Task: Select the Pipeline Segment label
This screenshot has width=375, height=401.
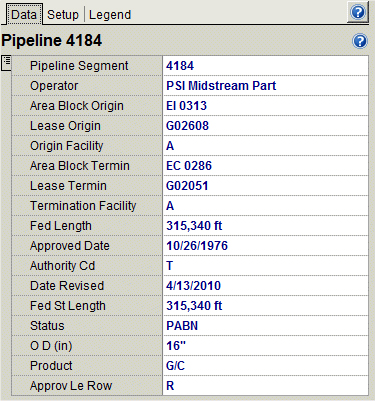Action: [x=79, y=66]
